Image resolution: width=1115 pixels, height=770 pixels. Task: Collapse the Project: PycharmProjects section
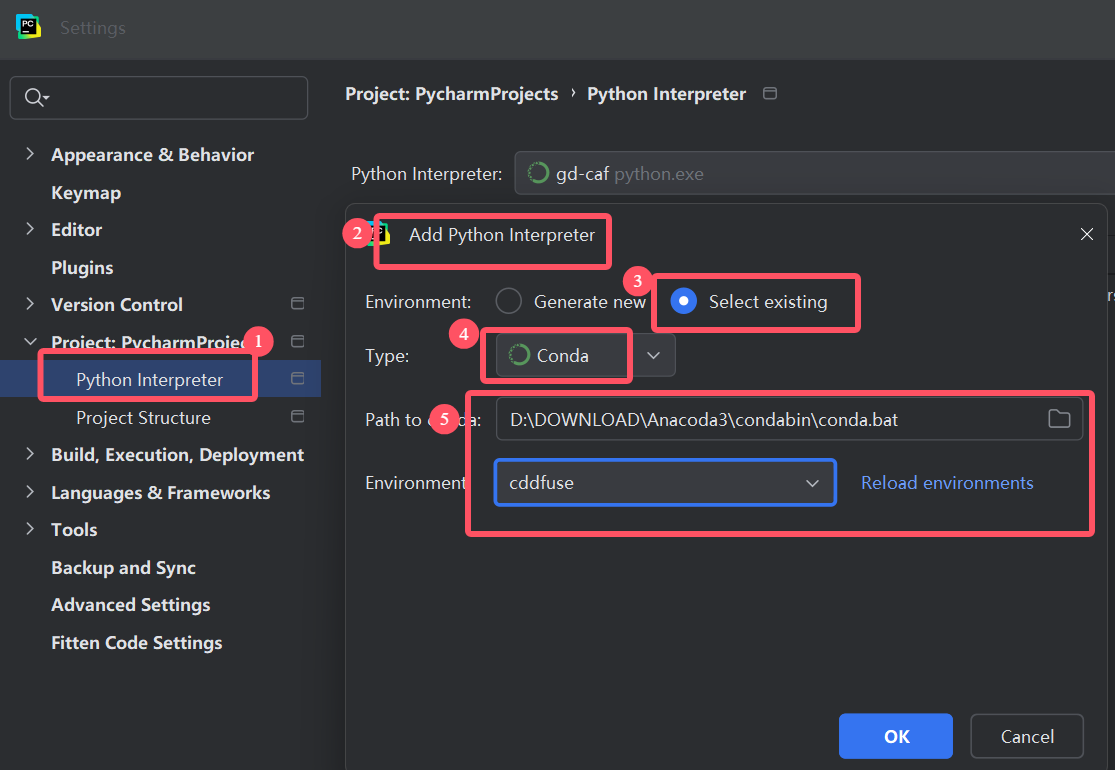tap(30, 341)
